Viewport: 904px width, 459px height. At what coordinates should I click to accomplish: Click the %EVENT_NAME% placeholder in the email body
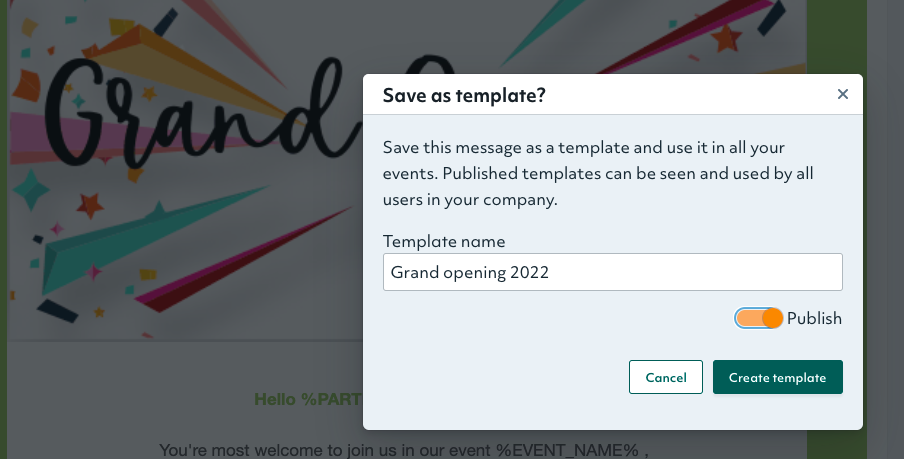pyautogui.click(x=567, y=450)
